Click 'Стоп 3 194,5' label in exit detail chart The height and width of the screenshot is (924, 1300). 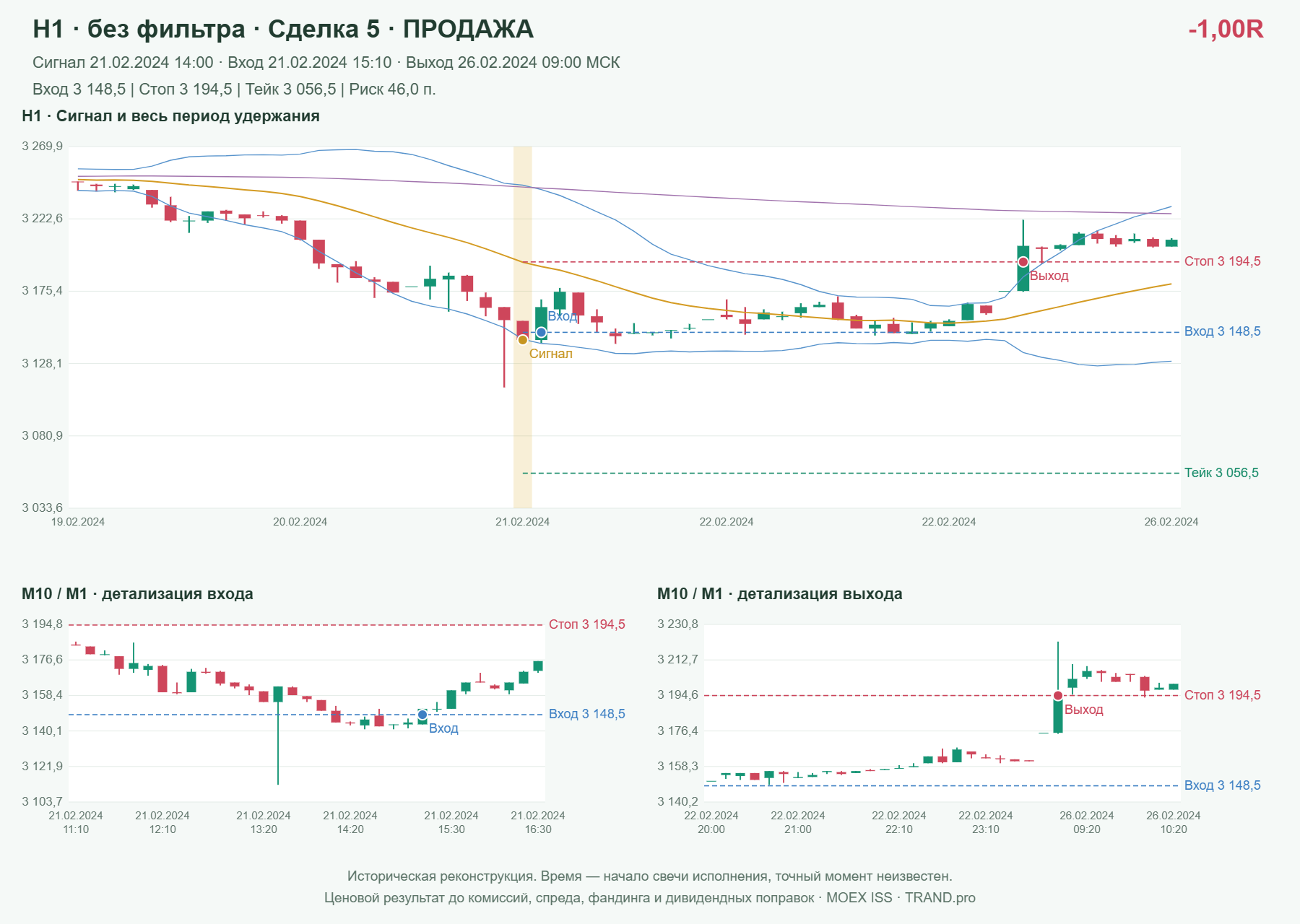pos(1222,695)
